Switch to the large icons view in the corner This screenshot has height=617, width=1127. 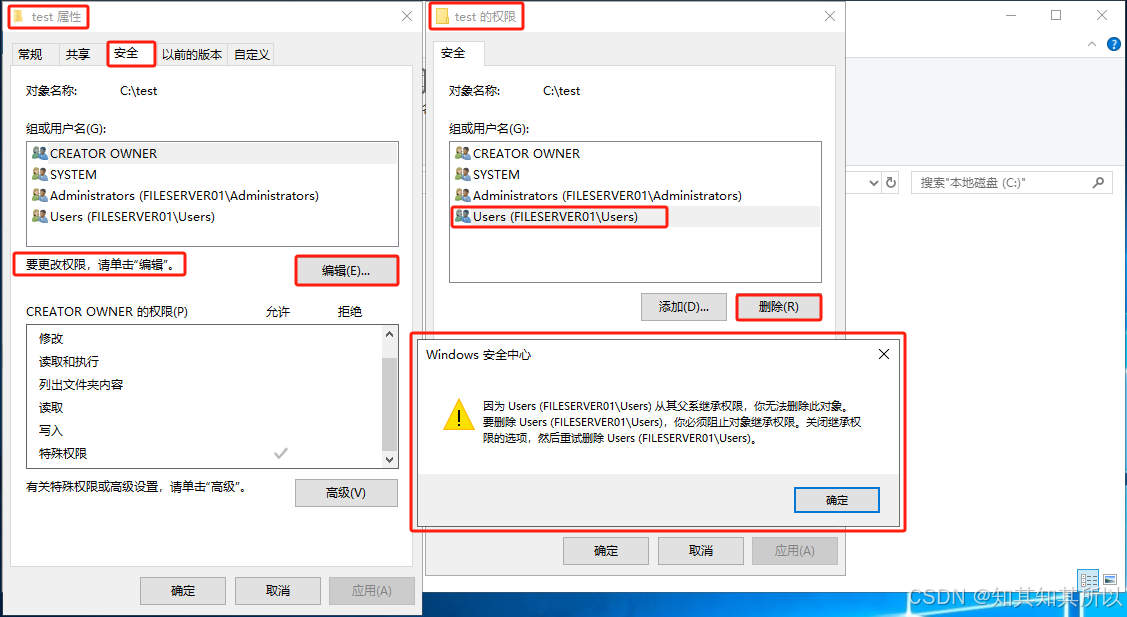[x=1110, y=580]
